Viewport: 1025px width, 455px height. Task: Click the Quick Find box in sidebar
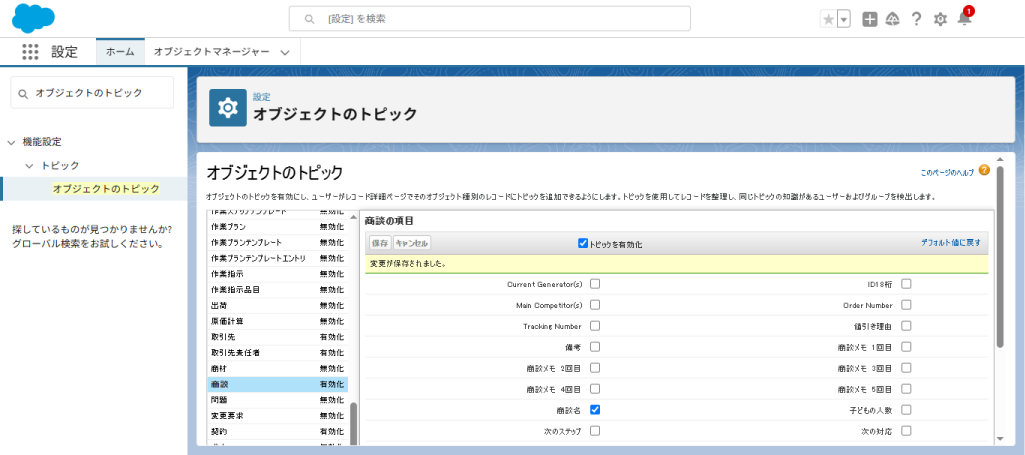(92, 93)
